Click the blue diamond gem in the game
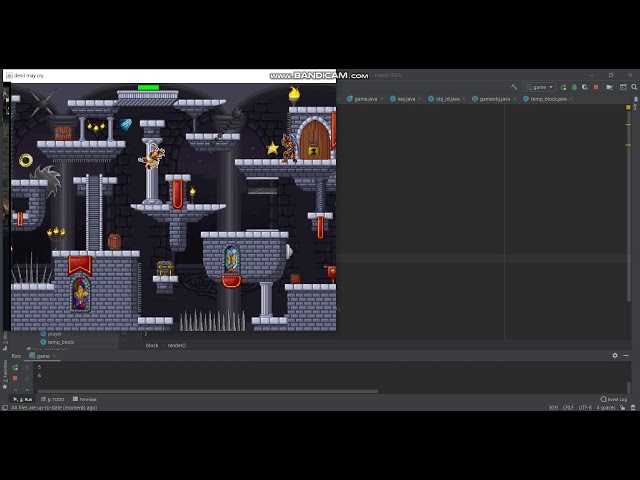640x480 pixels. [126, 124]
